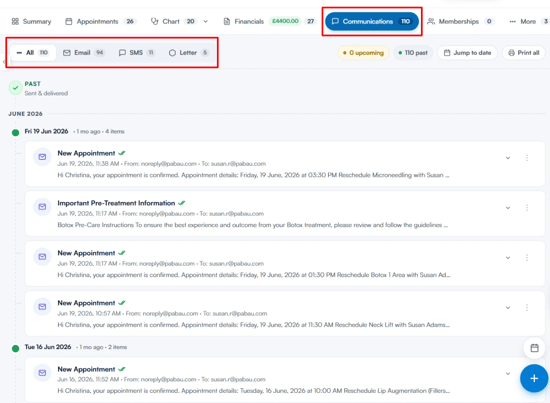Click the blue plus floating button
The width and height of the screenshot is (550, 403).
click(x=534, y=378)
